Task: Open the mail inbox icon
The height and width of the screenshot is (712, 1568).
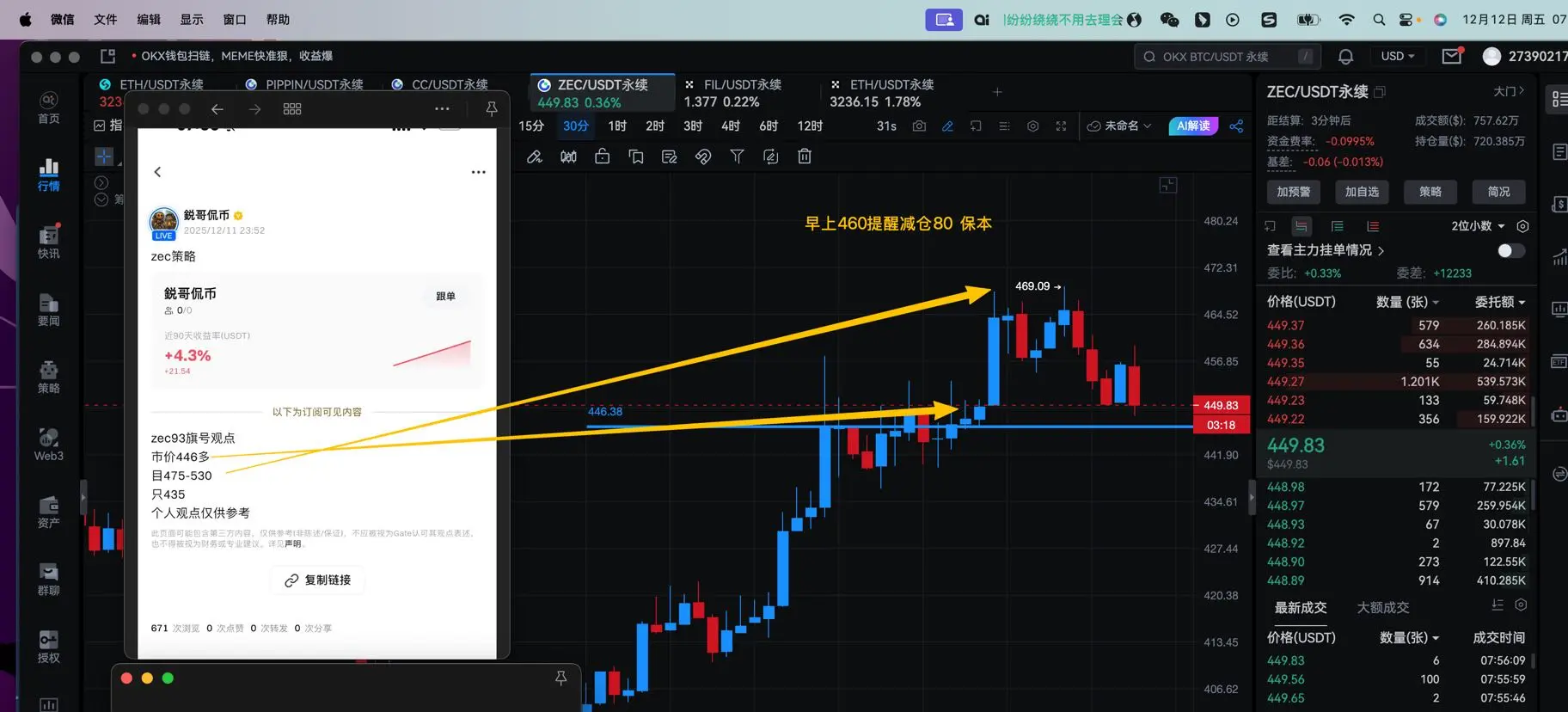Action: [1452, 57]
